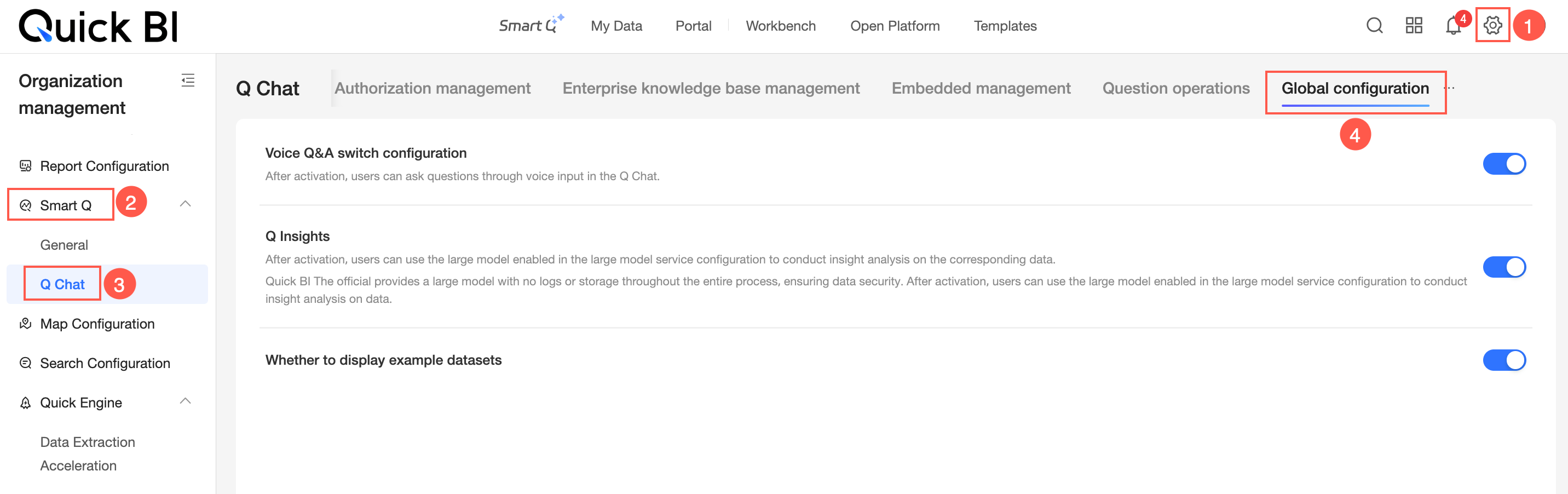
Task: Open Enterprise knowledge base management tab
Action: tap(710, 88)
